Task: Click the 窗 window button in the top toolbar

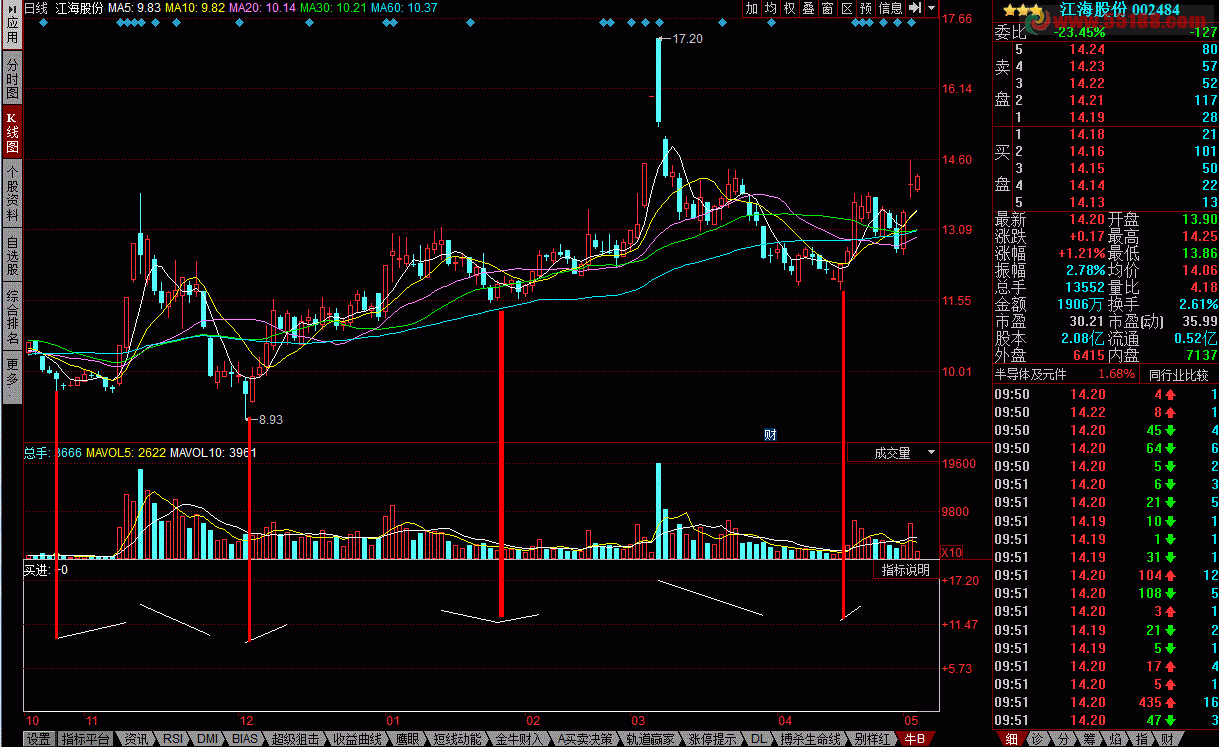Action: [828, 8]
